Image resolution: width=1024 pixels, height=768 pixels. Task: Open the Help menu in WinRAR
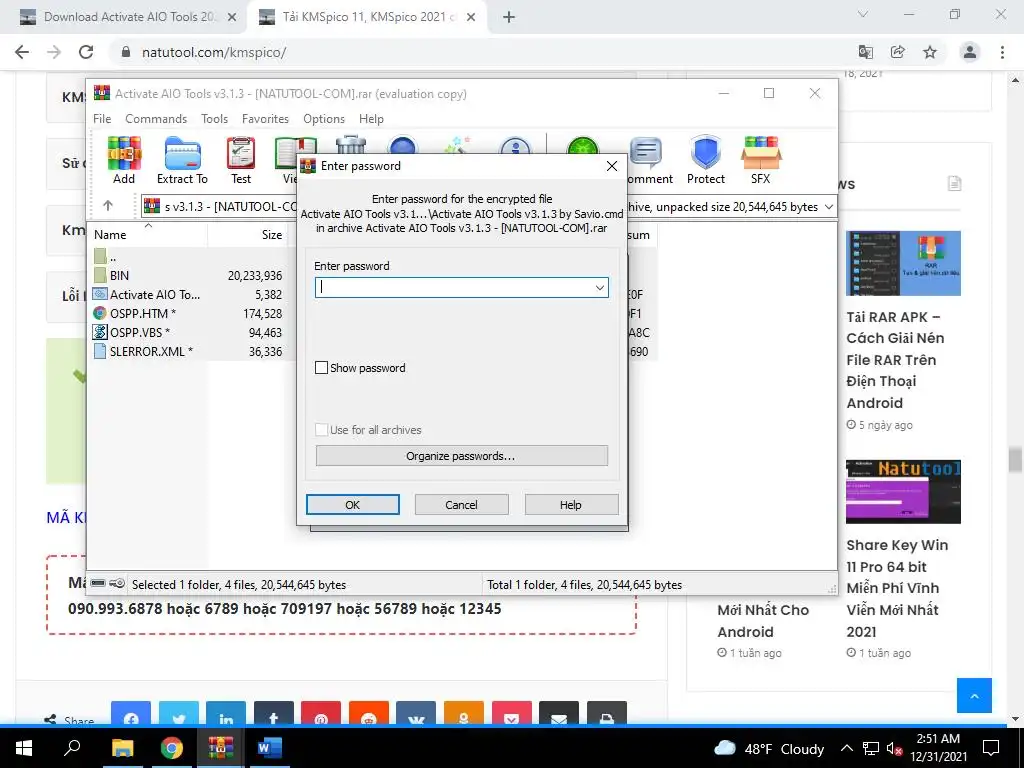click(371, 119)
